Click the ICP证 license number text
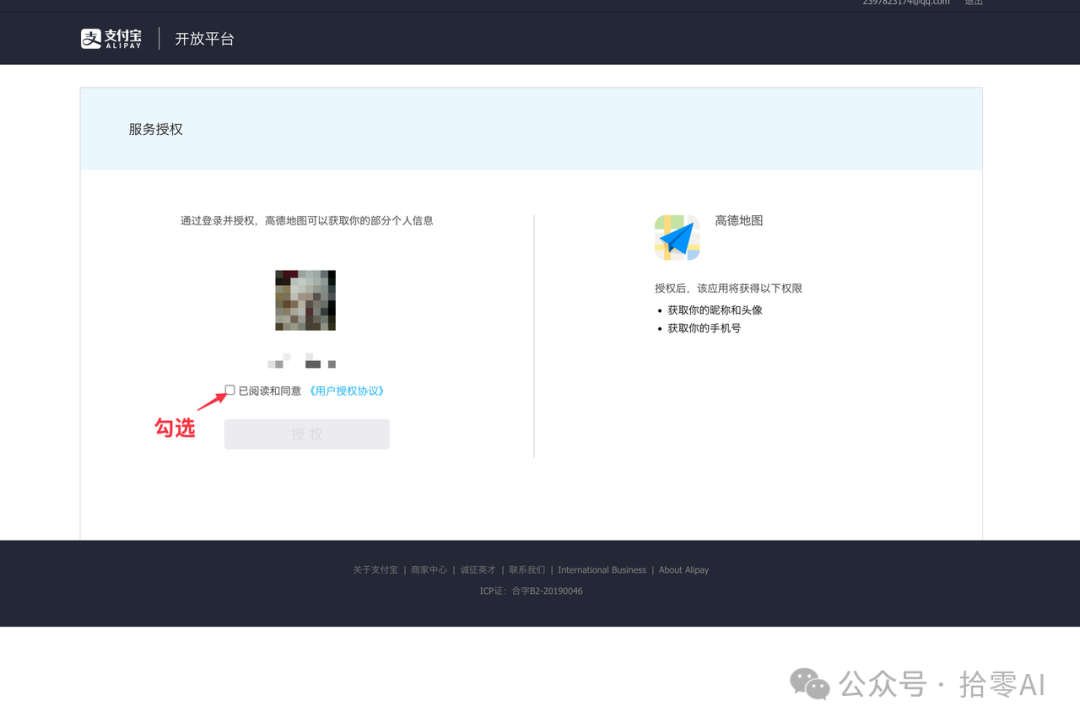Screen dimensions: 1080x728 531,591
